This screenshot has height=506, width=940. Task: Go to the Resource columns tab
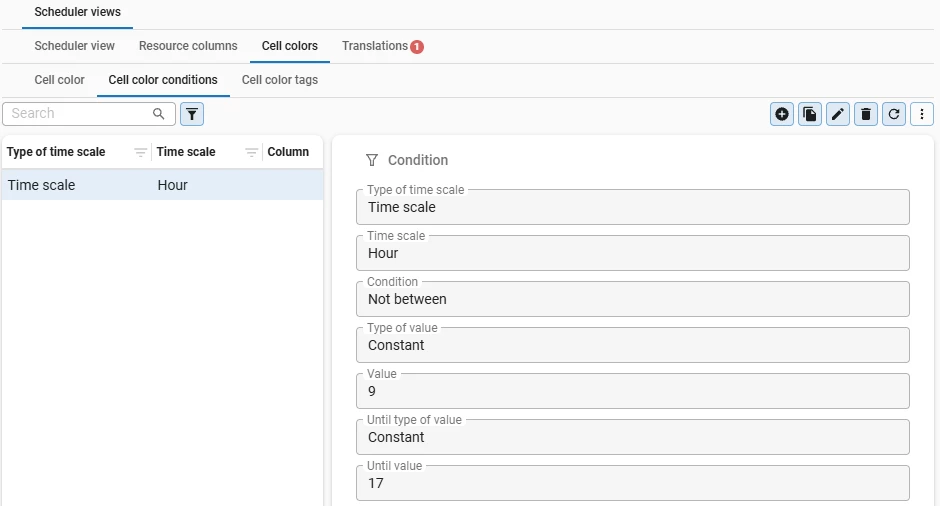188,46
